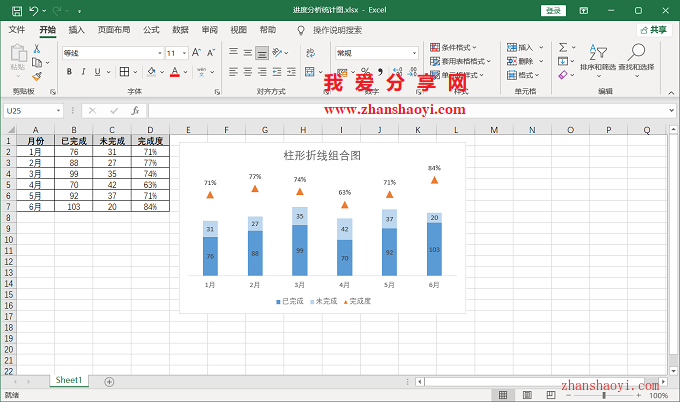The image size is (680, 402).
Task: Merge and center cells
Action: (310, 72)
